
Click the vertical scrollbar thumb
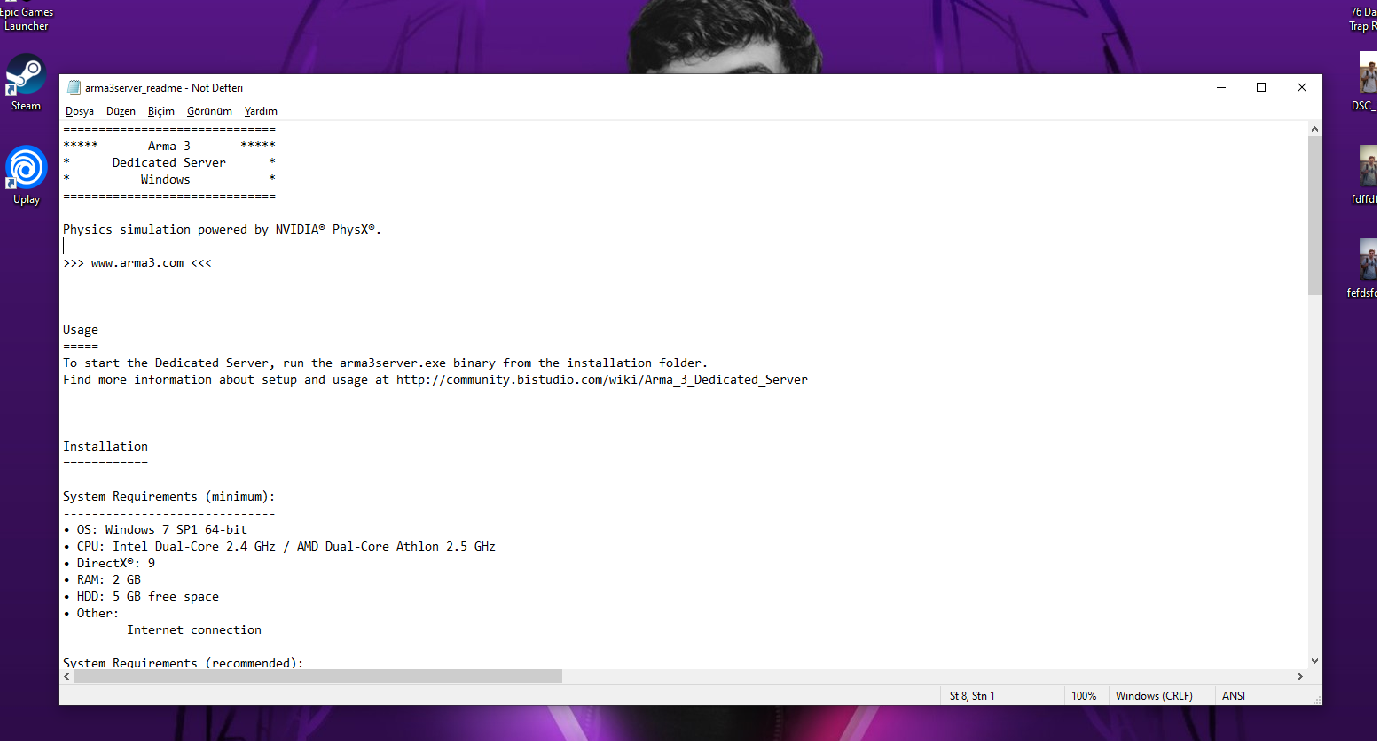[1314, 215]
